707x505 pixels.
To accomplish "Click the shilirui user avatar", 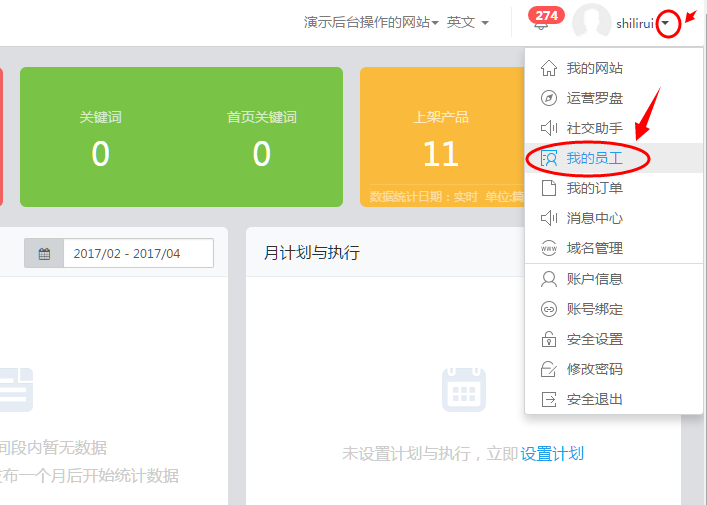I will pyautogui.click(x=591, y=23).
